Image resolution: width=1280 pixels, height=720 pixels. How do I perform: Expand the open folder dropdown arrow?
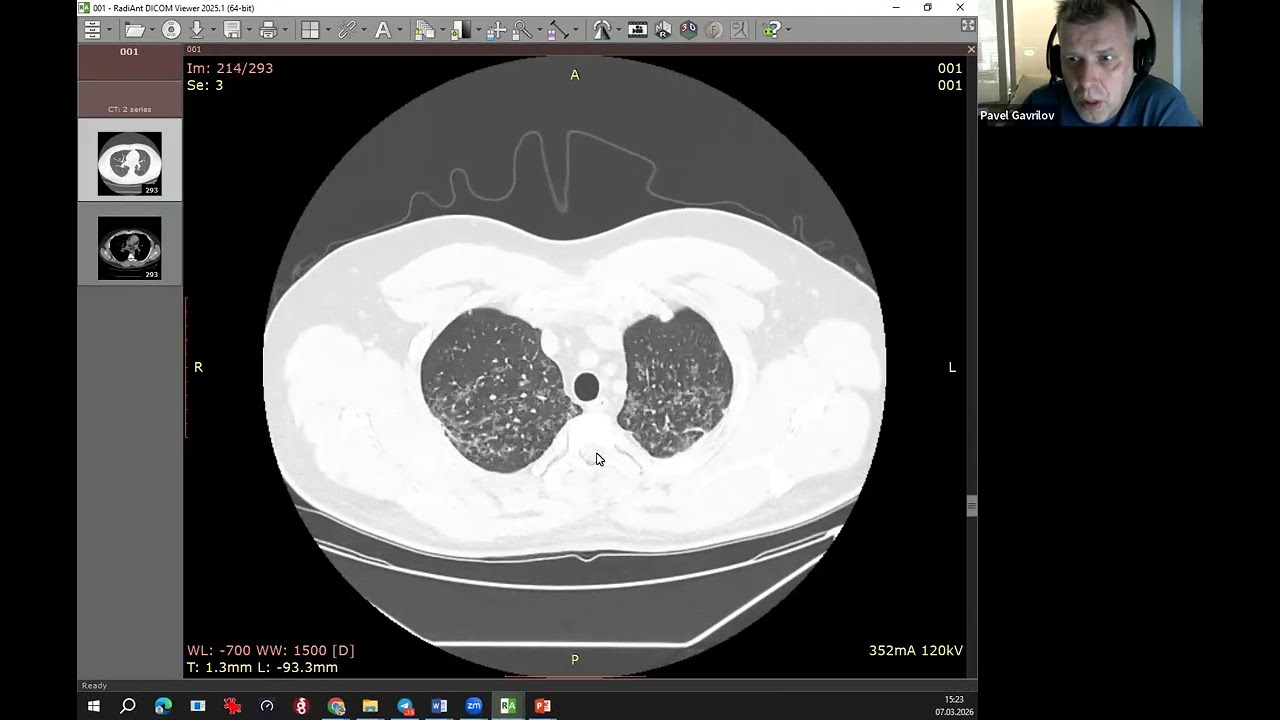151,30
